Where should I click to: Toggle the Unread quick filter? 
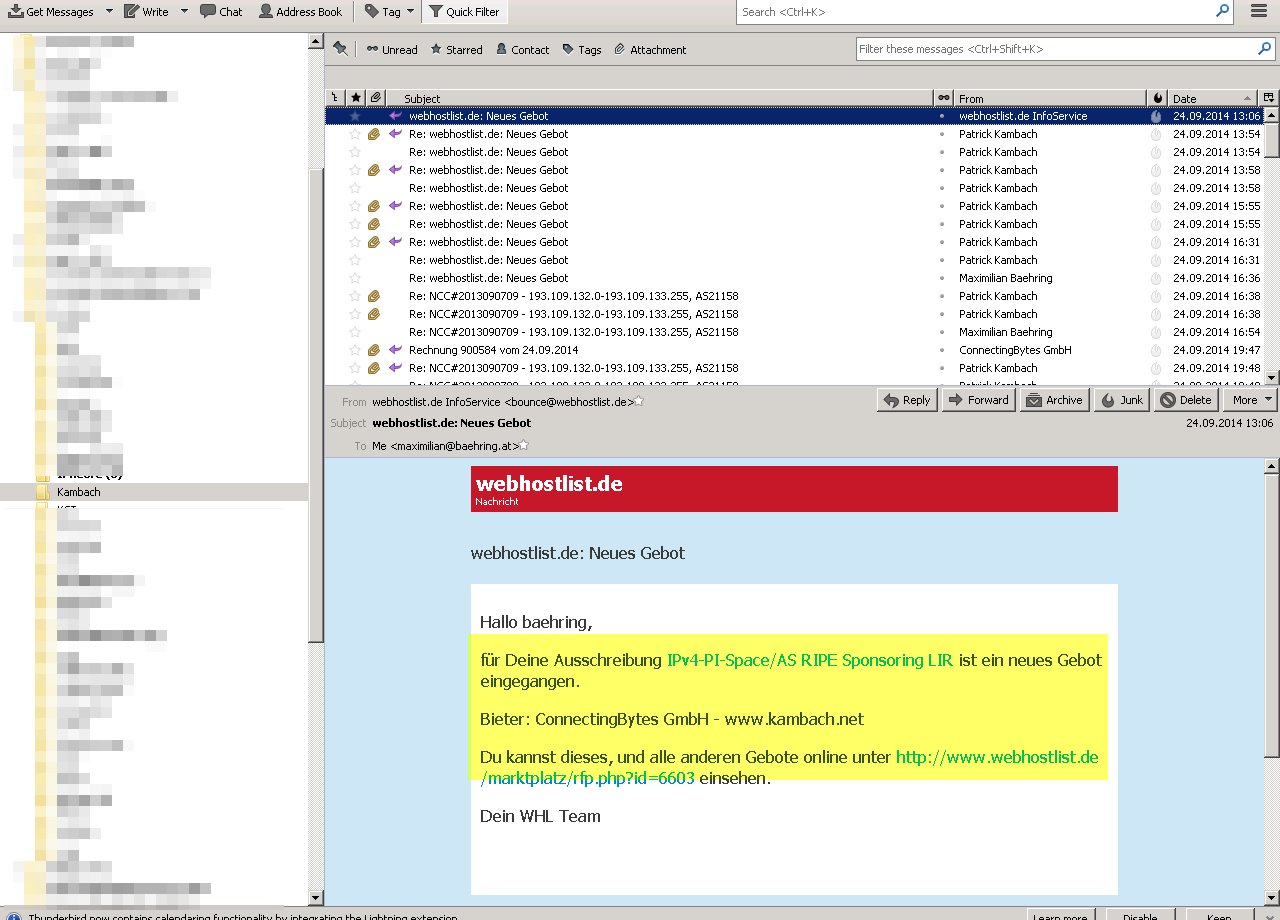click(392, 50)
